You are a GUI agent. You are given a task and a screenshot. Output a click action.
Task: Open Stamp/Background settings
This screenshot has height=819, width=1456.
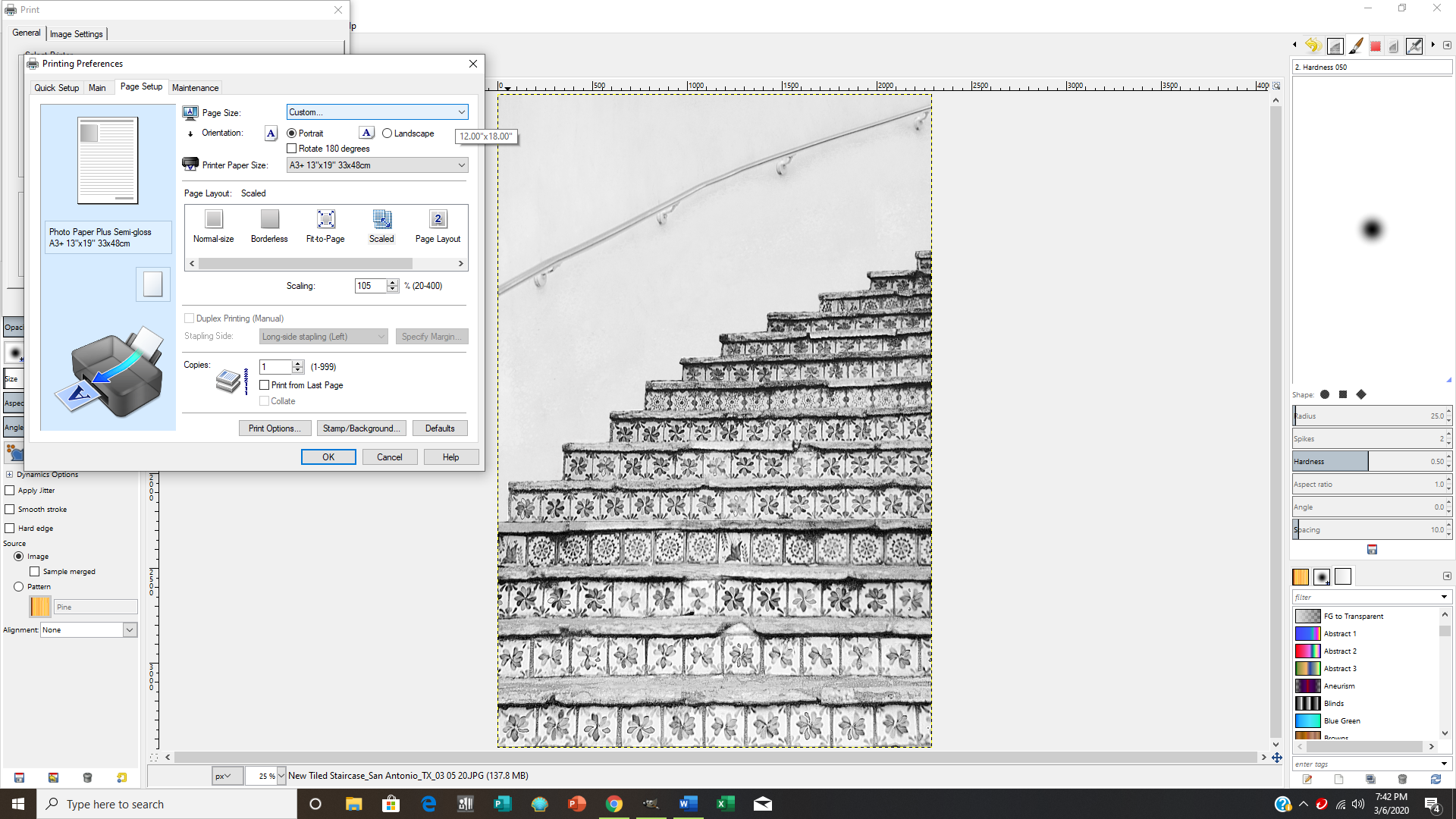click(x=361, y=428)
